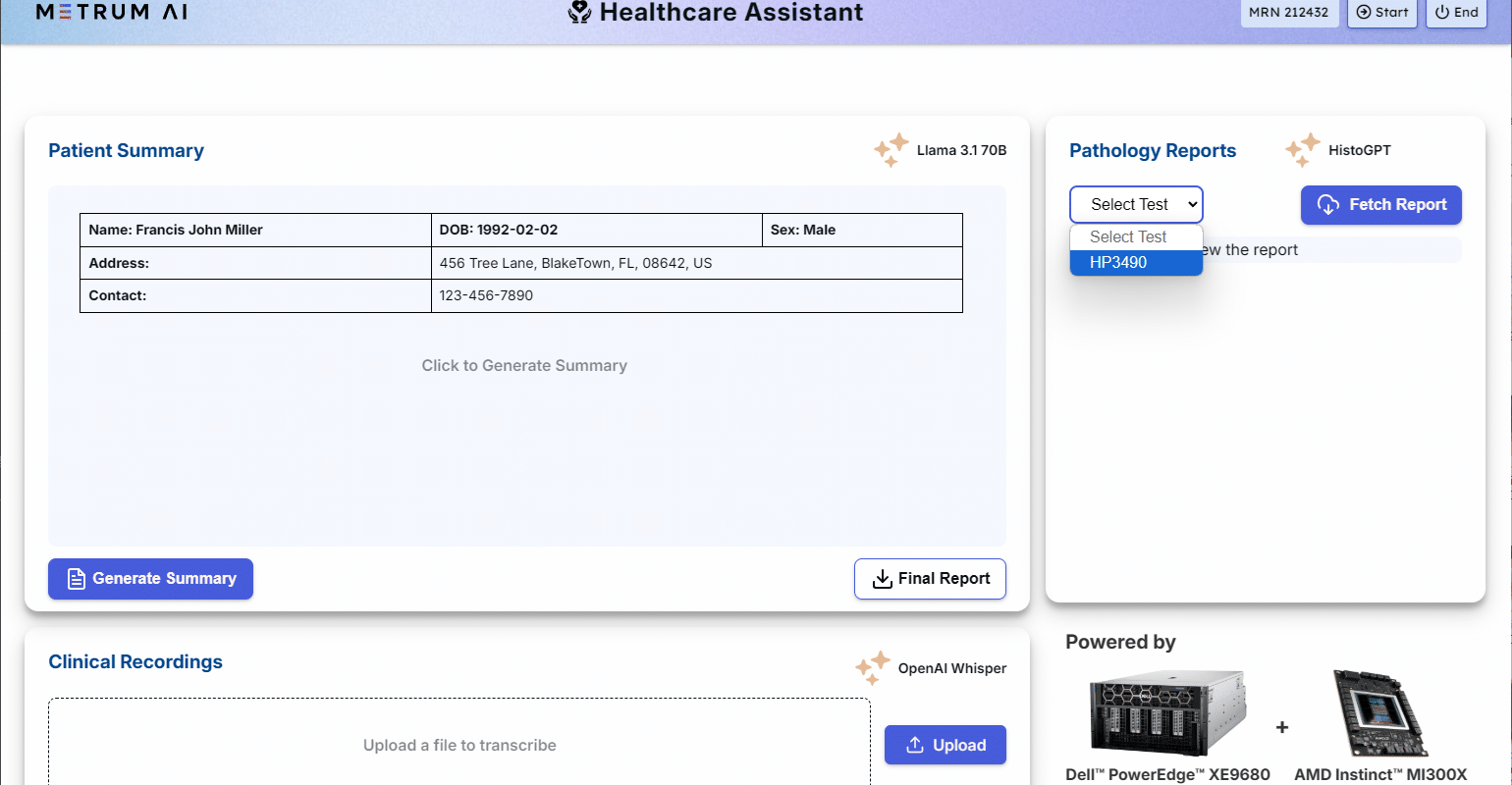Fetch the pathology report
Viewport: 1512px width, 785px height.
tap(1381, 204)
